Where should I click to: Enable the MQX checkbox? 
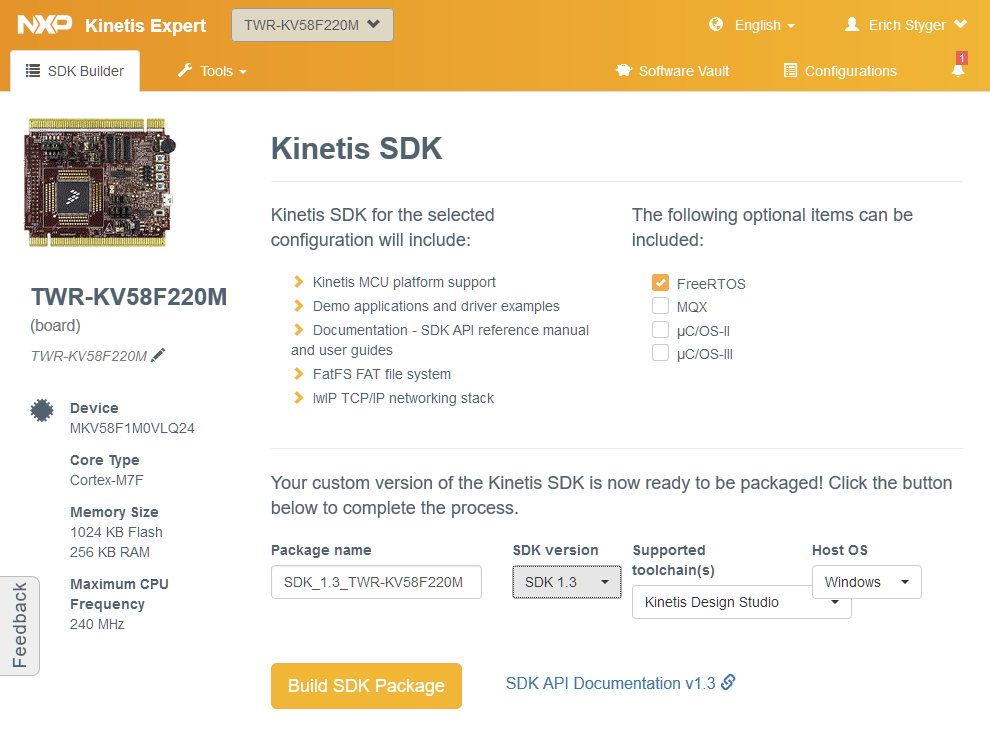point(660,307)
